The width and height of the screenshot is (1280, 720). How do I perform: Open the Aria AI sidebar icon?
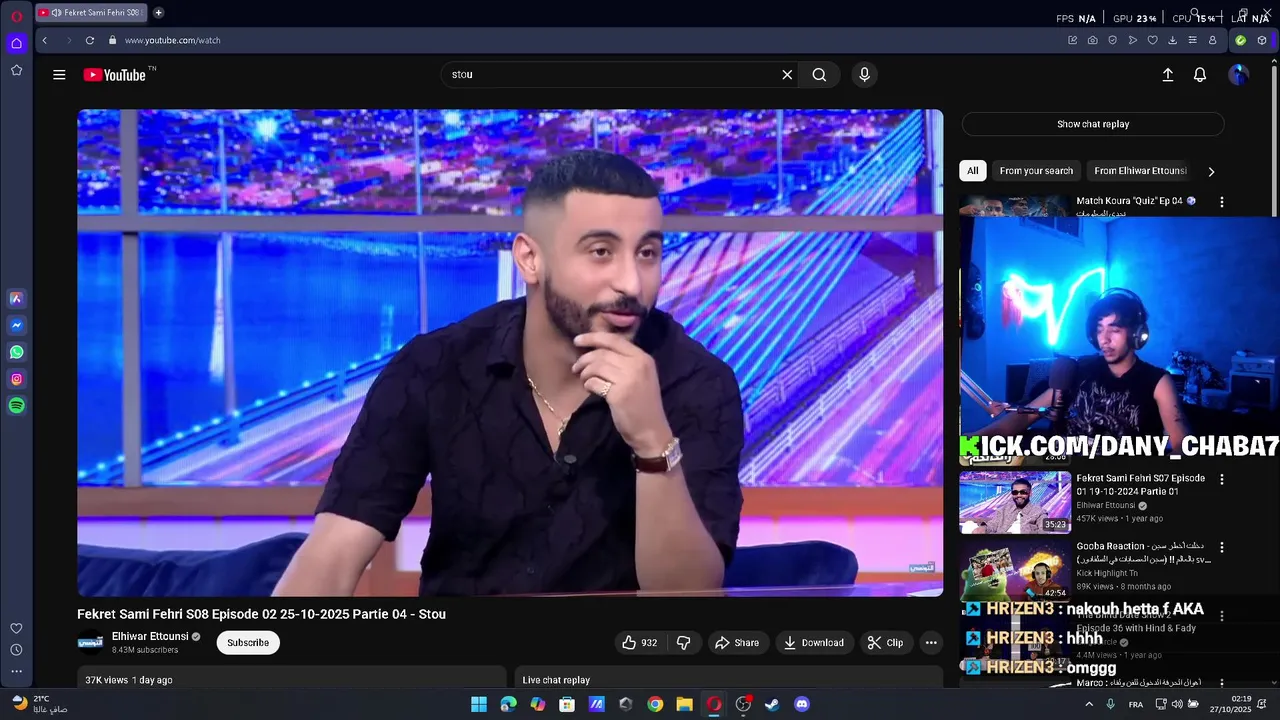16,298
